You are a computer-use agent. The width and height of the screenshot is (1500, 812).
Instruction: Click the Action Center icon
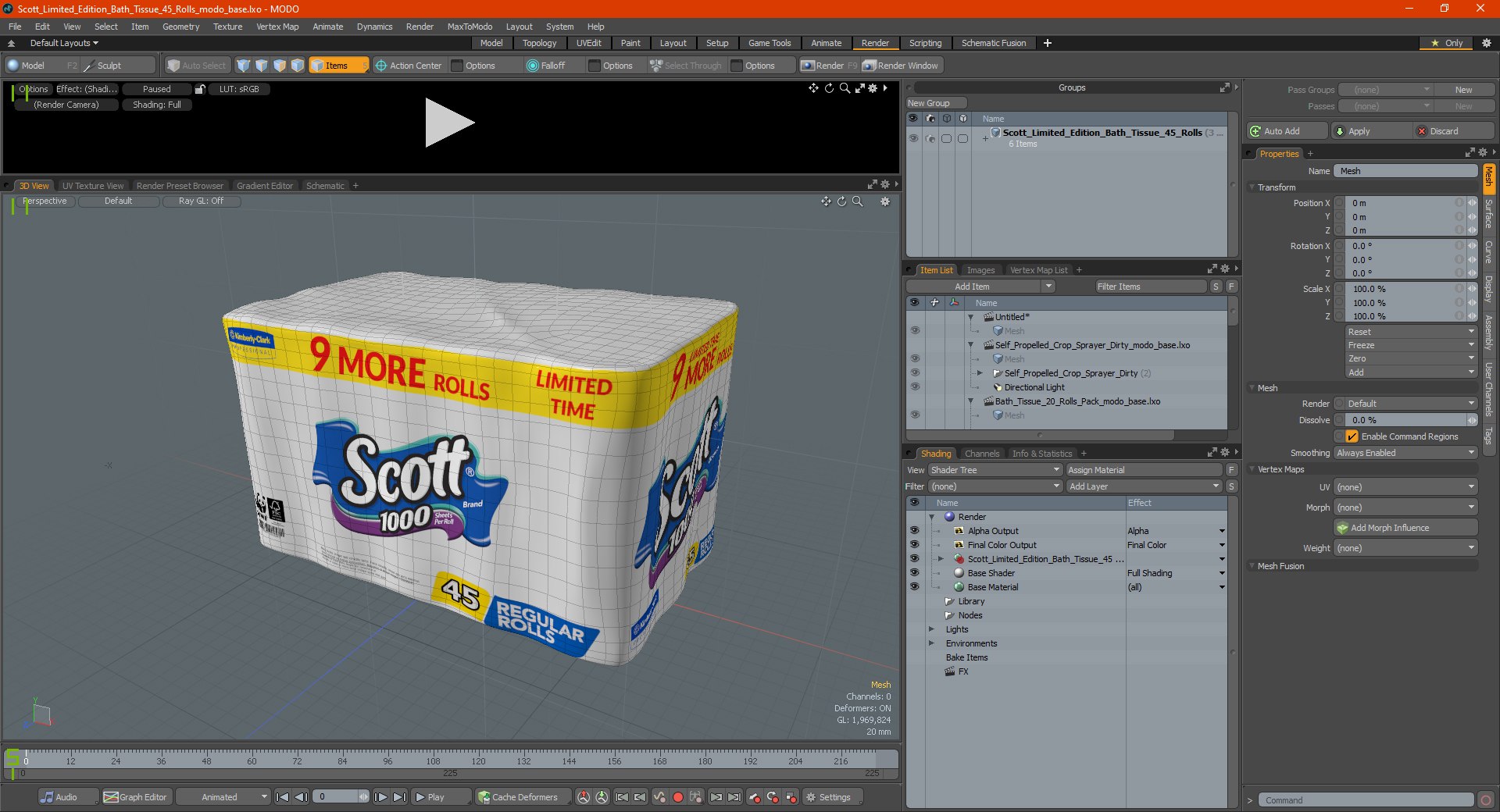pos(381,66)
